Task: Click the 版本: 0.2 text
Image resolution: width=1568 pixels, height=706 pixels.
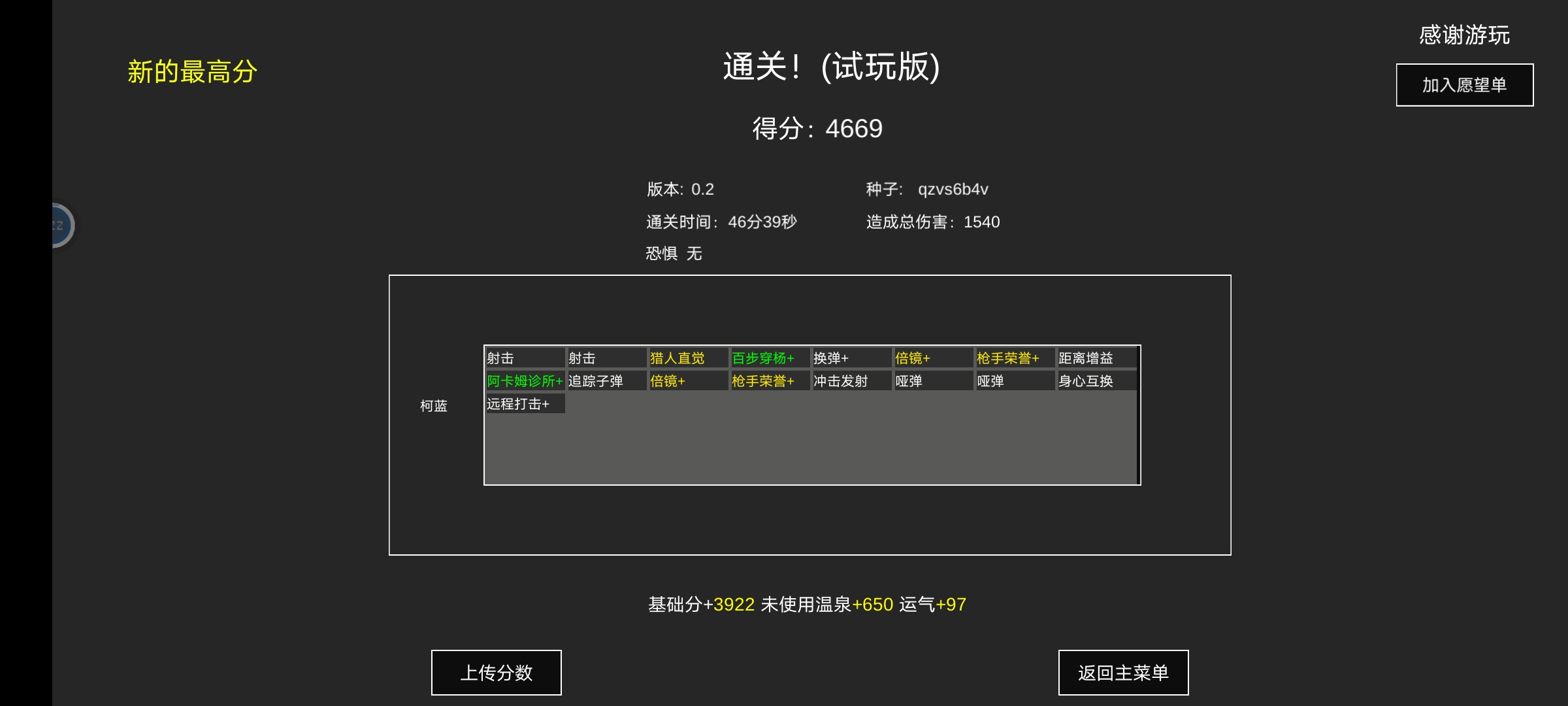Action: [x=680, y=190]
